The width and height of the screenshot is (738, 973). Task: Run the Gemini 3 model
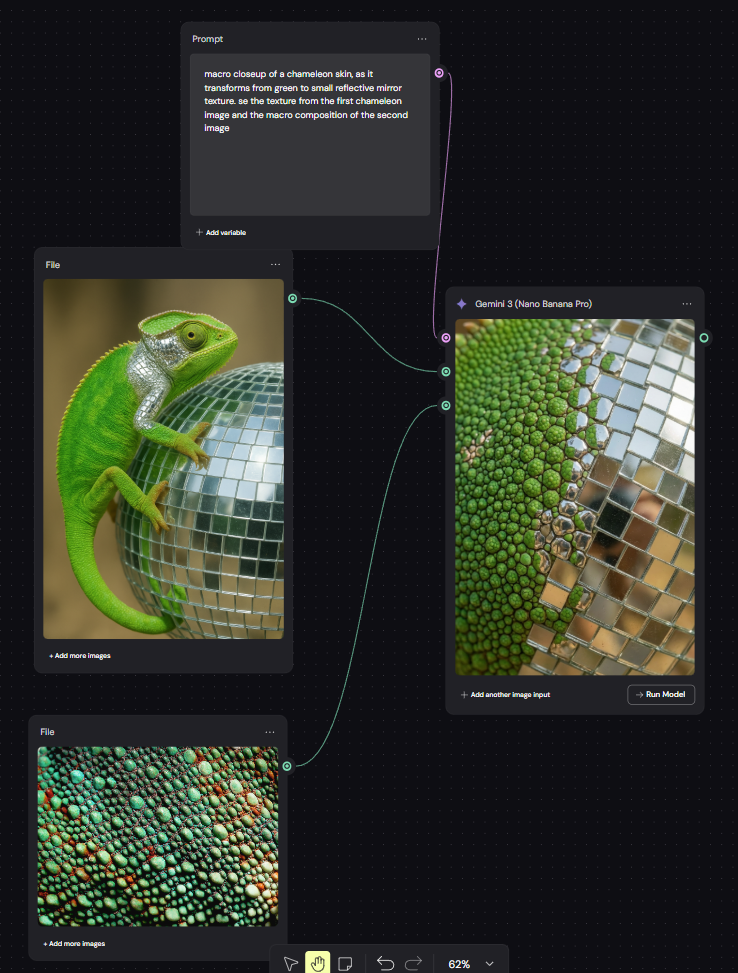pos(661,694)
